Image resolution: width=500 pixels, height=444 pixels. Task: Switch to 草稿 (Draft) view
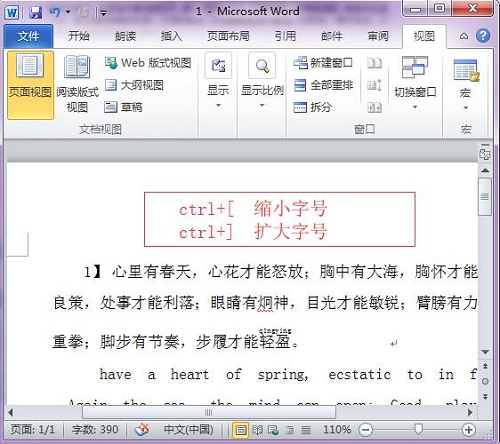(123, 107)
